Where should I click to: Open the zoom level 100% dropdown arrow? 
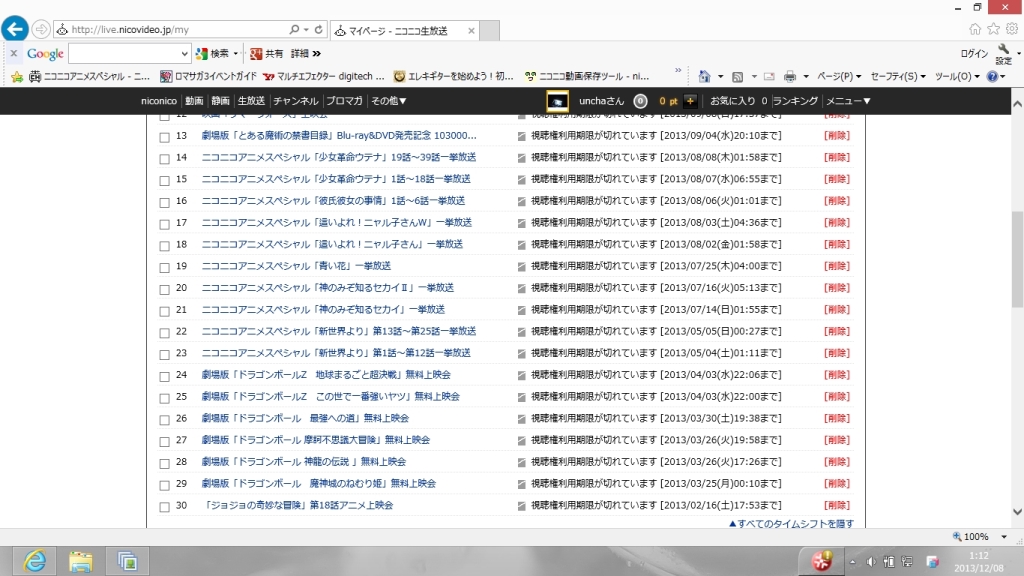tap(1004, 537)
